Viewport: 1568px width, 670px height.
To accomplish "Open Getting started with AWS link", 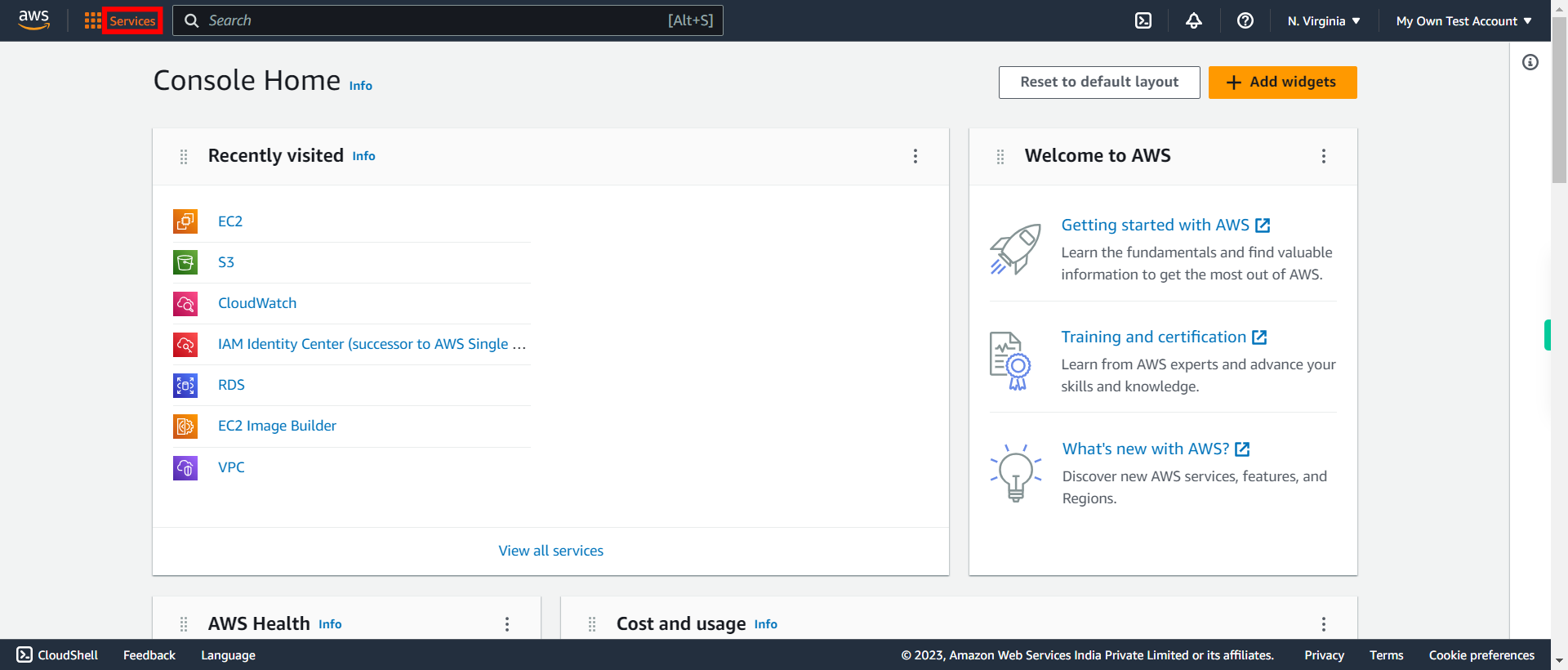I will (1165, 225).
